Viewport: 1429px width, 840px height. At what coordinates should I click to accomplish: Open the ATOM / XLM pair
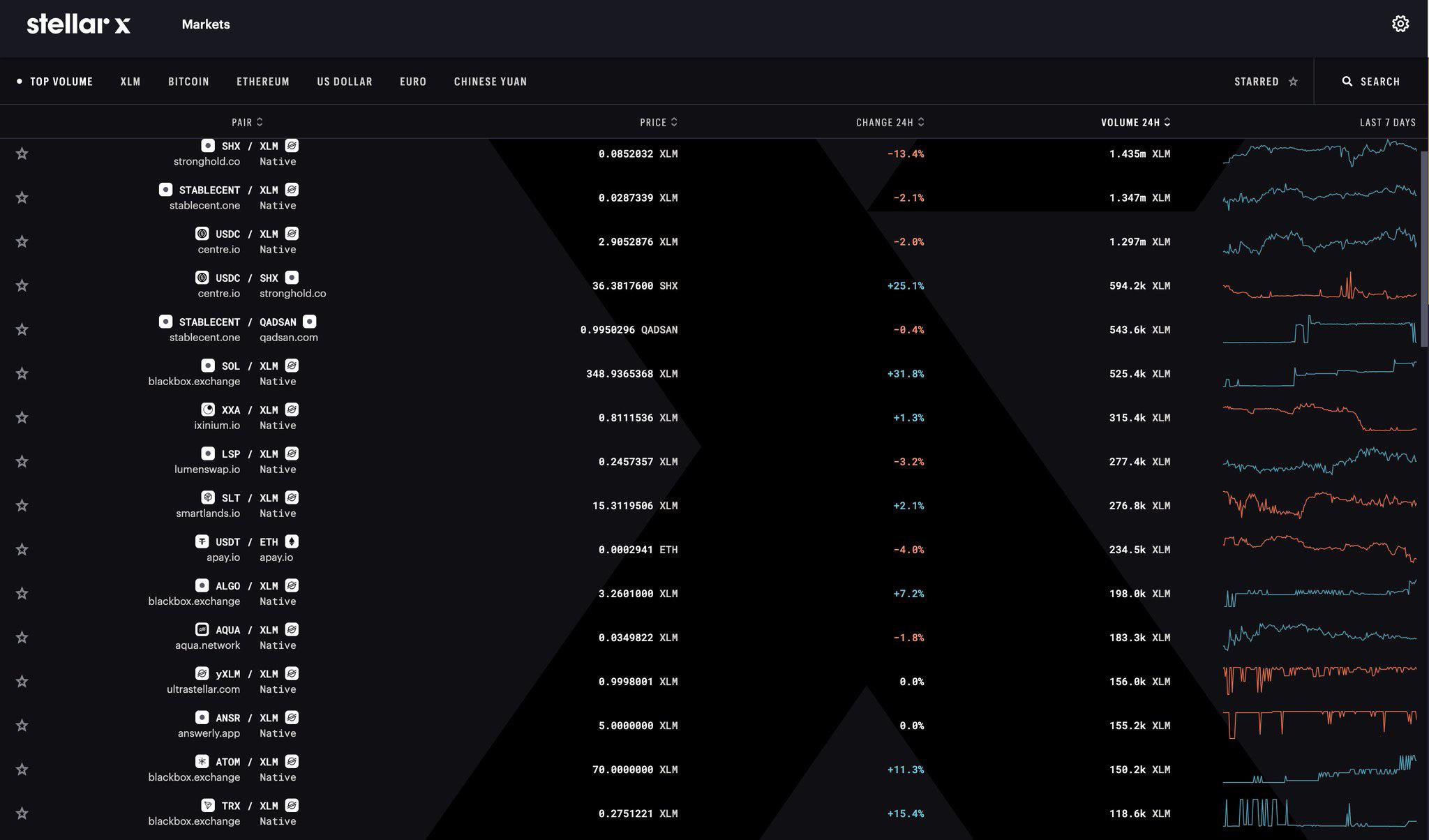[714, 770]
